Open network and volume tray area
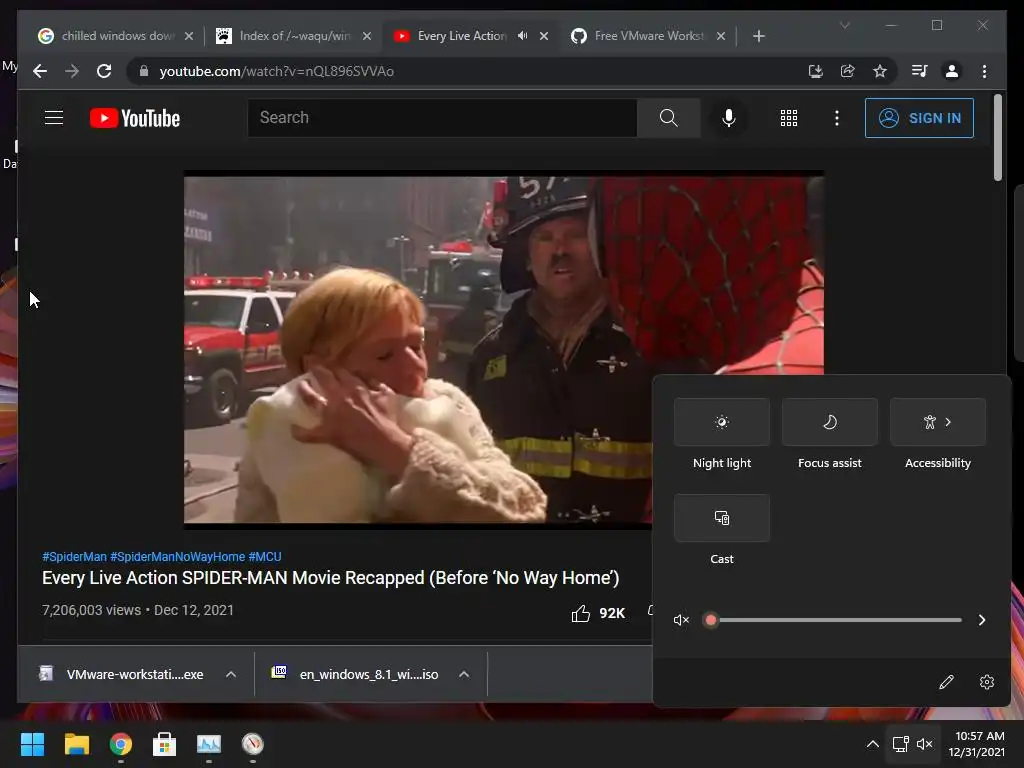This screenshot has height=768, width=1024. pyautogui.click(x=912, y=744)
